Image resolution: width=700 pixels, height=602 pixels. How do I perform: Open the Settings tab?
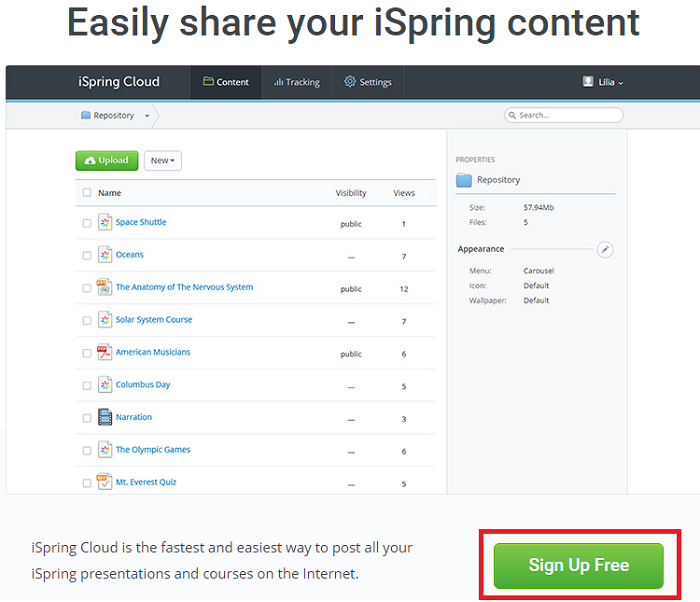coord(368,82)
